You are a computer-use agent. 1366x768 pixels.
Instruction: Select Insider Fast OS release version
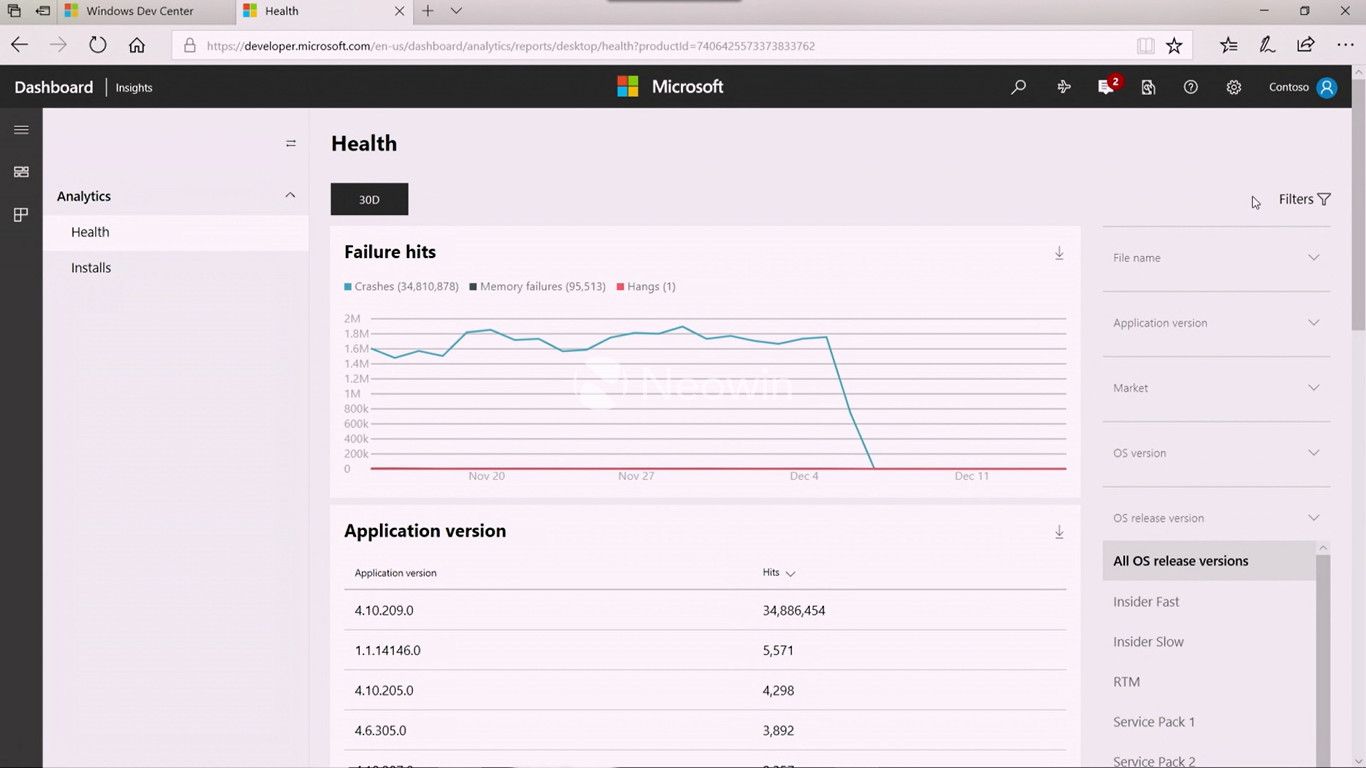click(1146, 601)
